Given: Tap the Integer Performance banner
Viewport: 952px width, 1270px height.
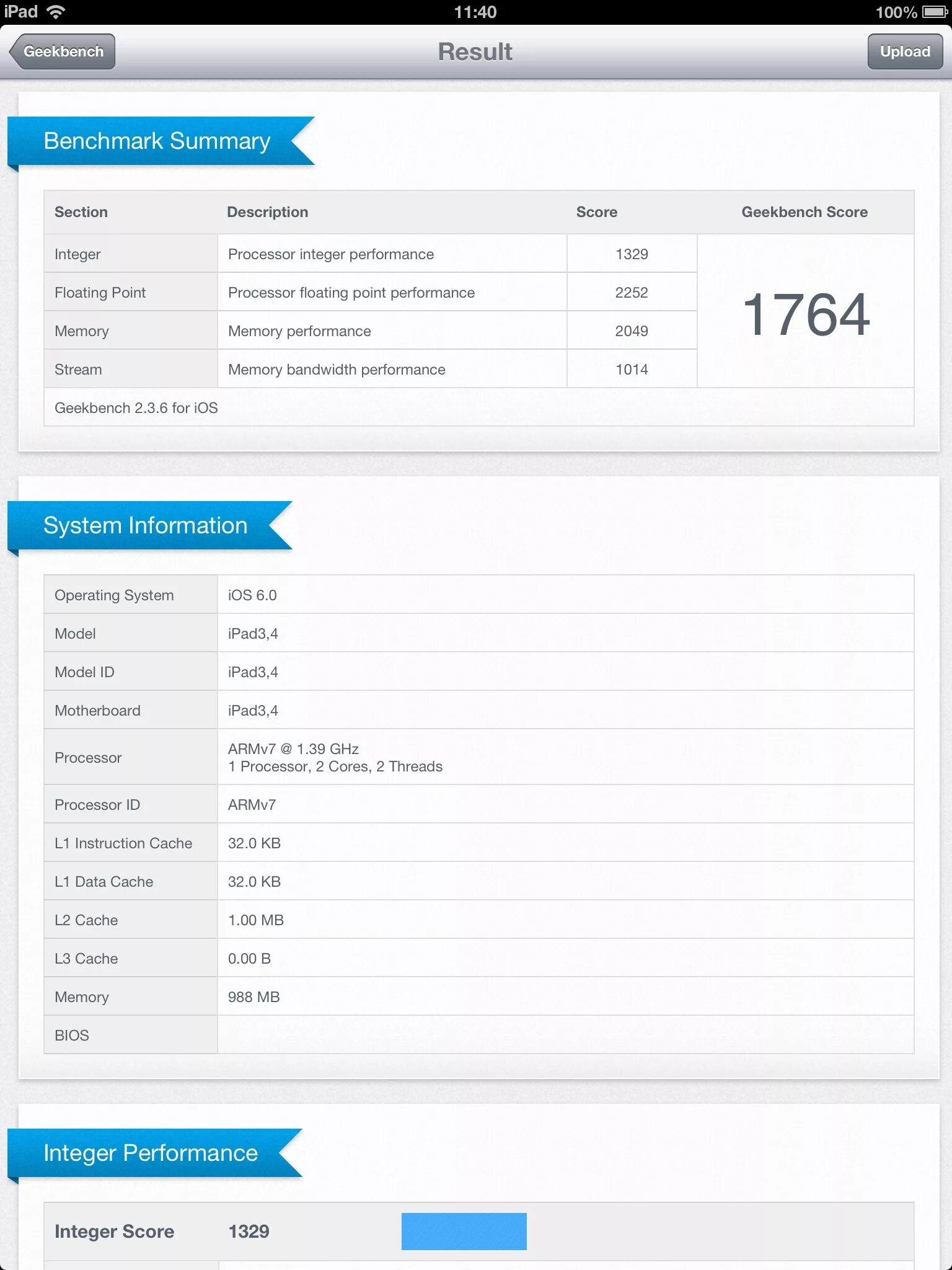Looking at the screenshot, I should point(155,1153).
